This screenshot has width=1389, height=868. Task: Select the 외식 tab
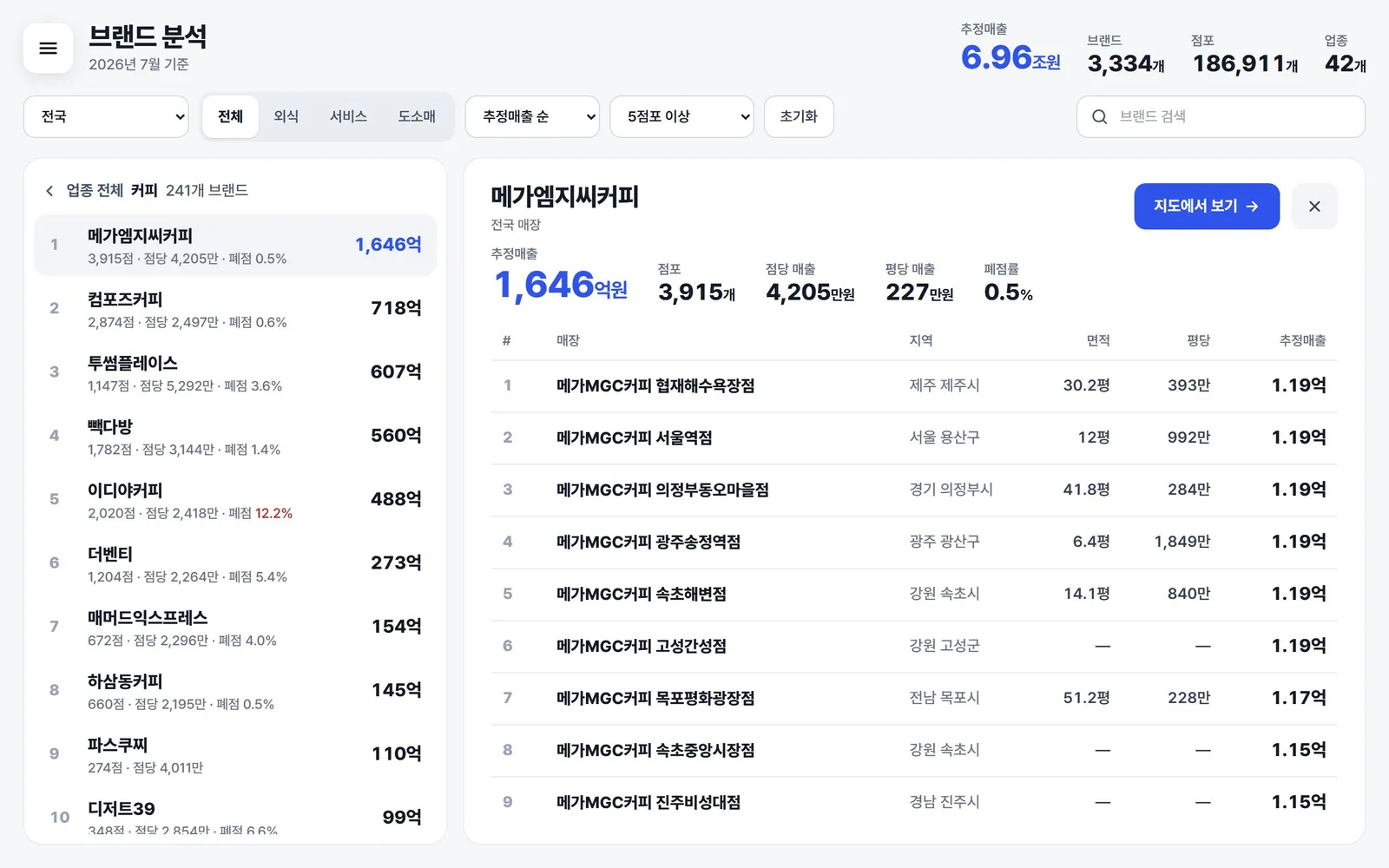tap(286, 116)
